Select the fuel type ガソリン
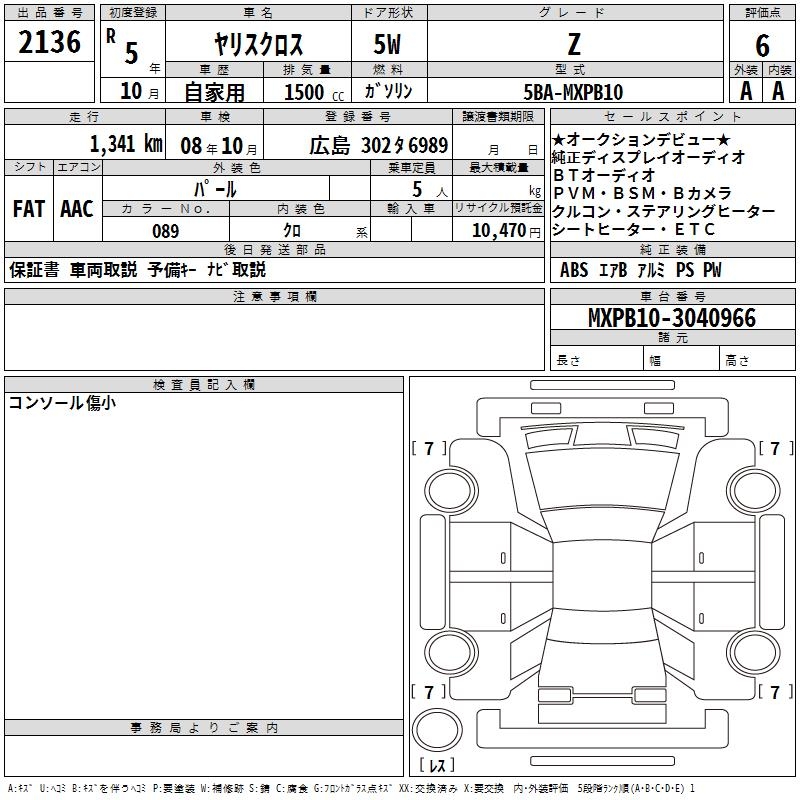 388,91
